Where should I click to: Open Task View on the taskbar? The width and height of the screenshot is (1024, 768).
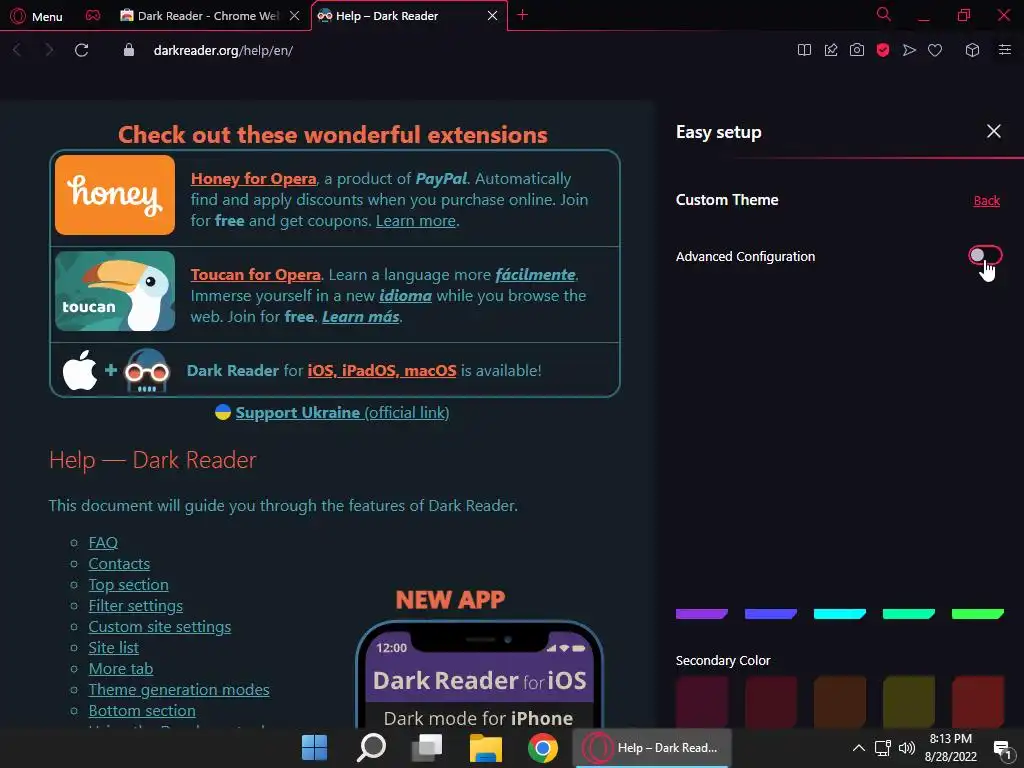click(x=428, y=748)
